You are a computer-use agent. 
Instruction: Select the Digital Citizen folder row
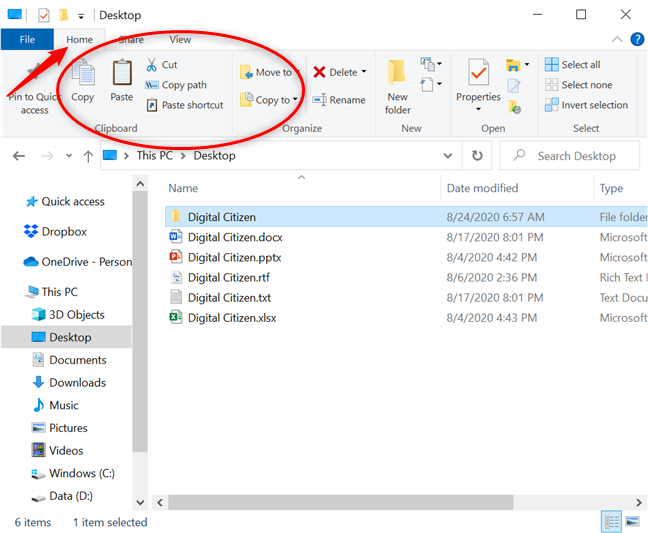(x=406, y=217)
